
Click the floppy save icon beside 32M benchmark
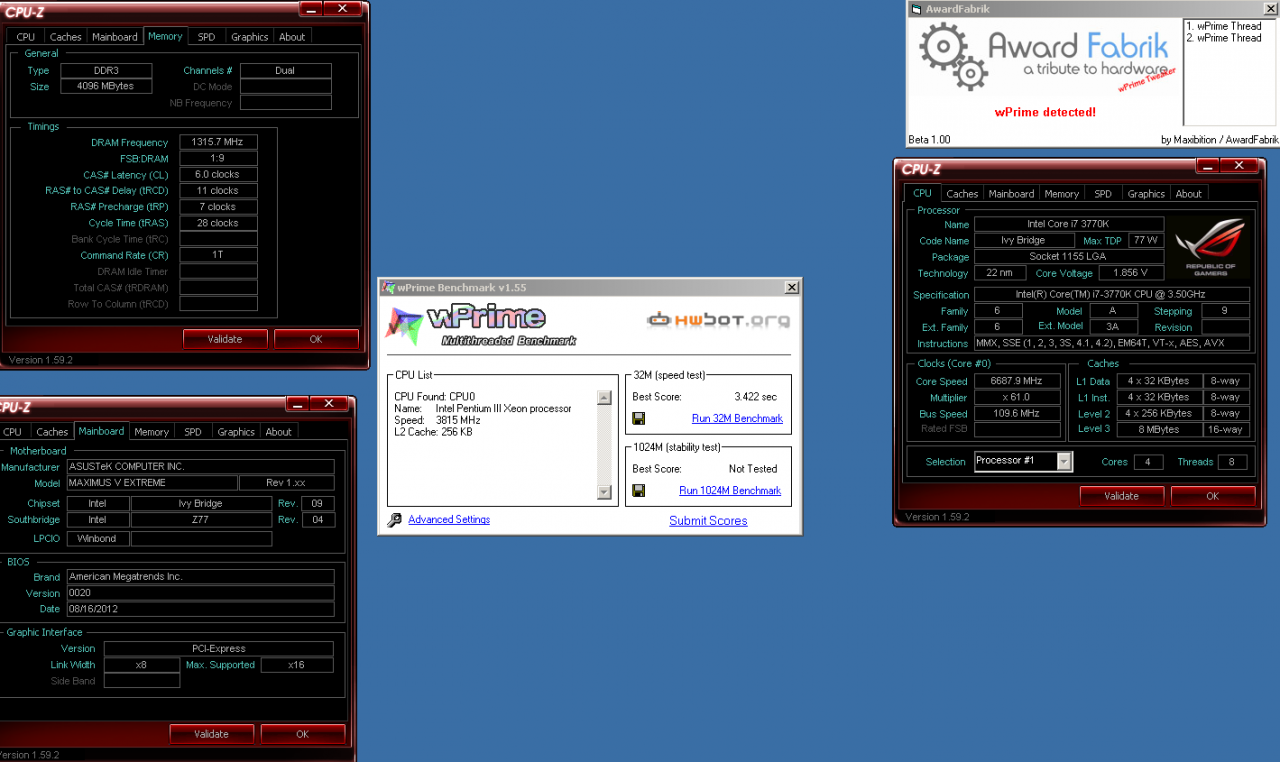[638, 419]
